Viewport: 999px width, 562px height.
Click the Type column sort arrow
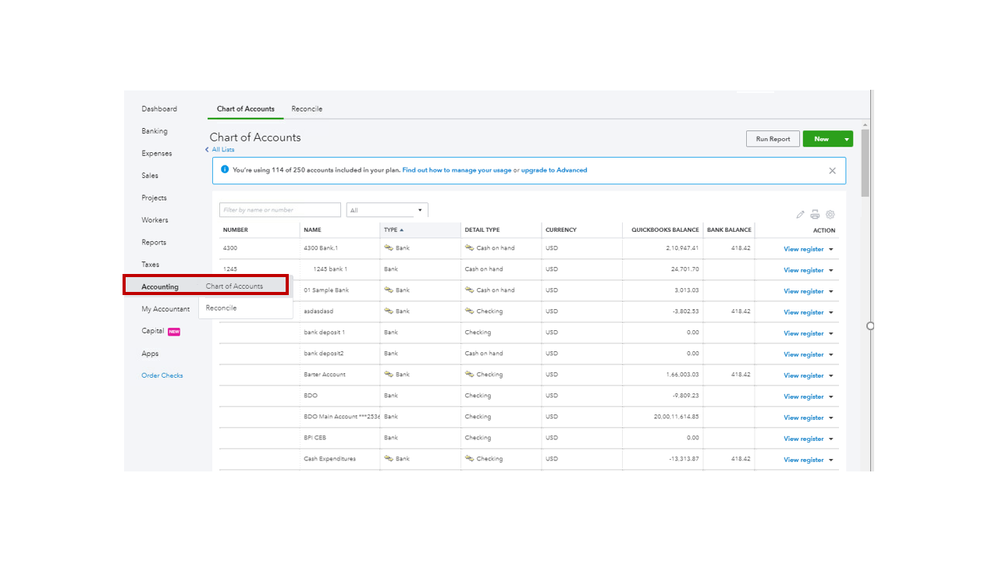point(402,230)
